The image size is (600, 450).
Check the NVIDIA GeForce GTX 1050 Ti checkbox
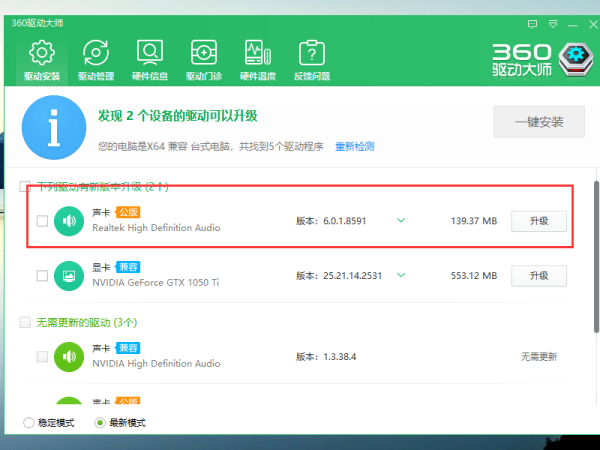click(42, 276)
